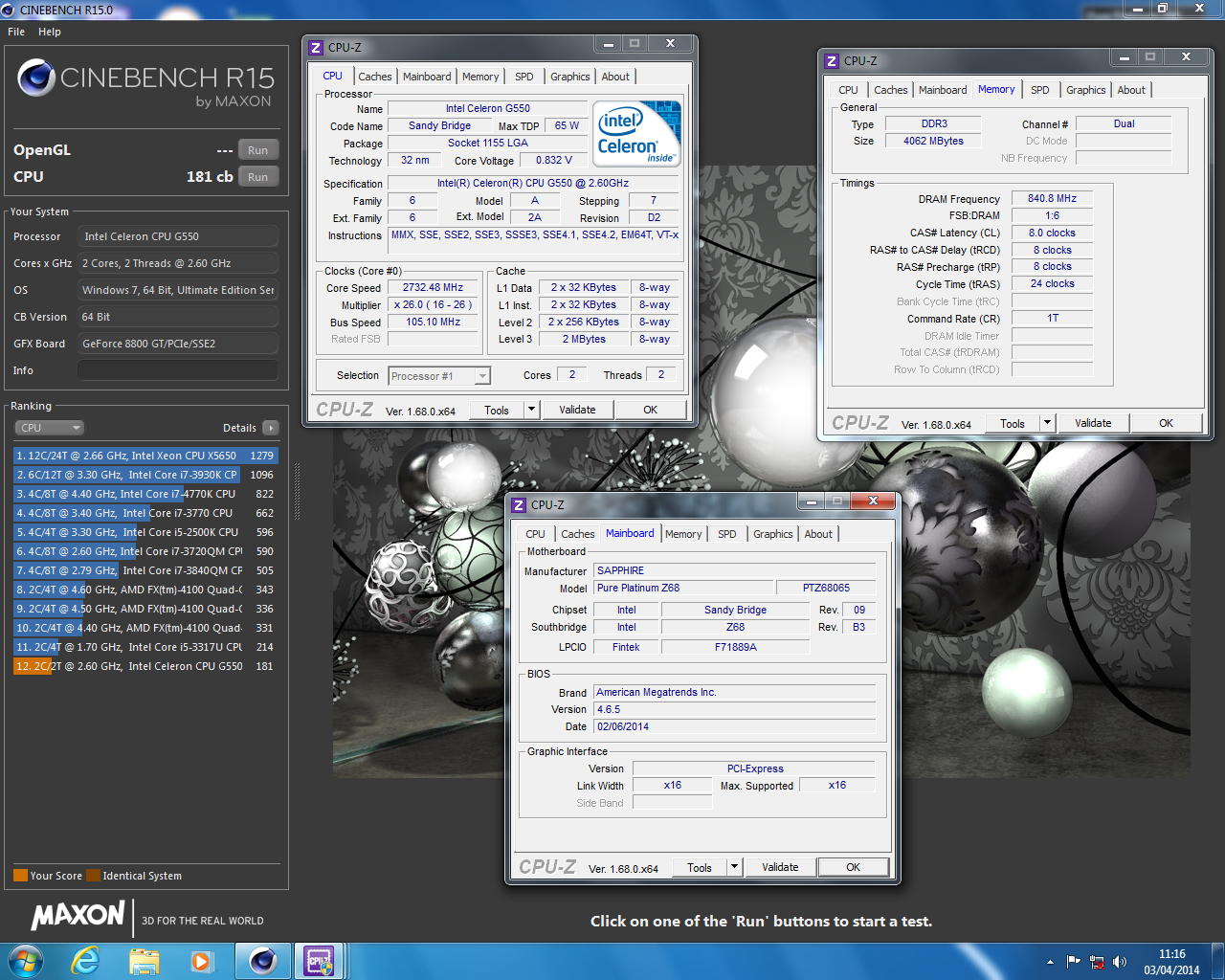Expand ranking Details arrow button
This screenshot has width=1225, height=980.
pyautogui.click(x=271, y=428)
